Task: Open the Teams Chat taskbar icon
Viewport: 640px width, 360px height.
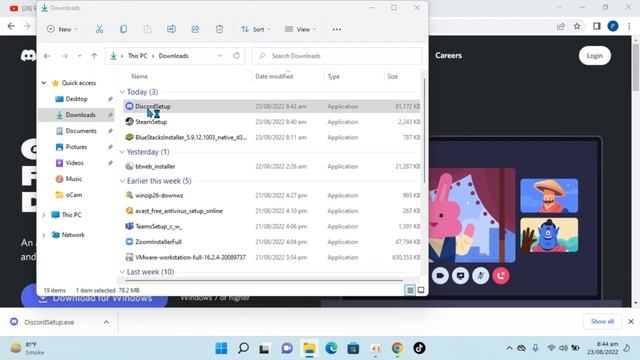Action: [287, 348]
